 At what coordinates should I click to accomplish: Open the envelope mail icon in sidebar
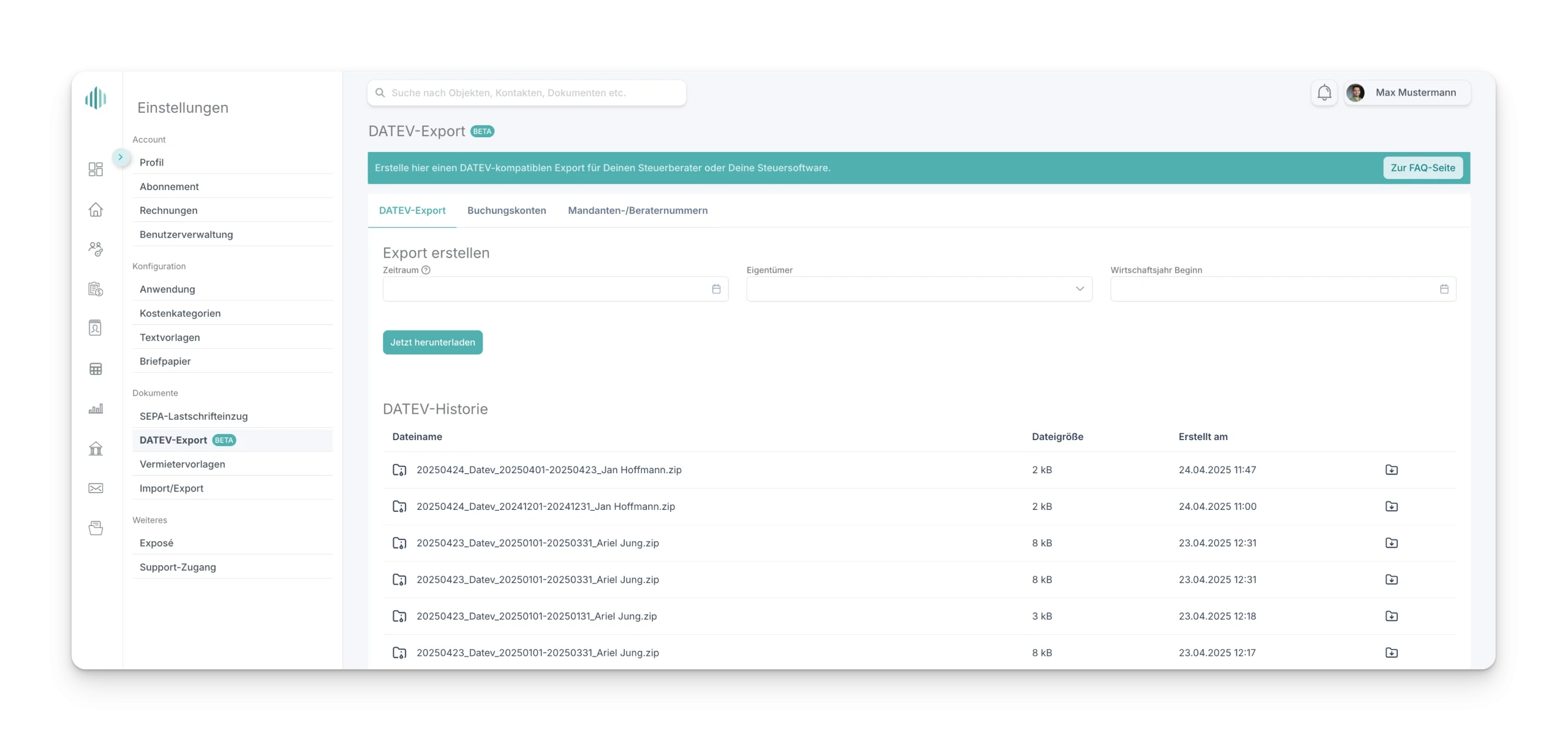tap(96, 488)
